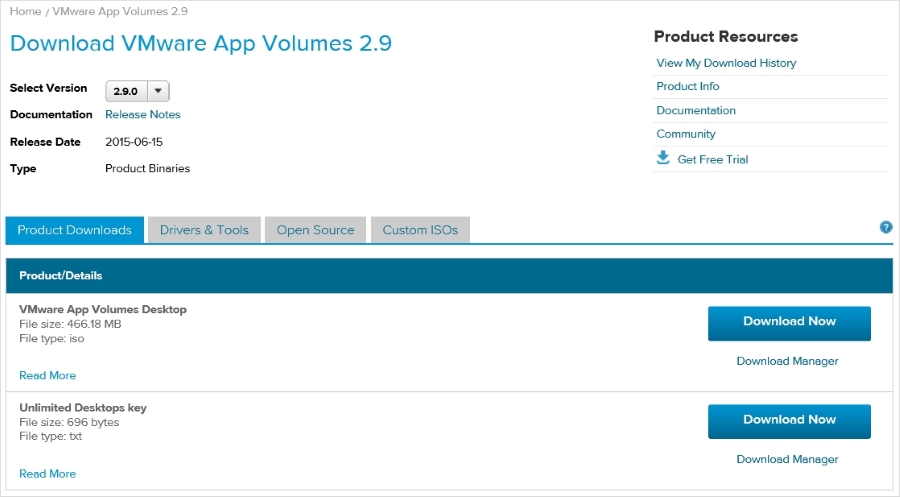Screen dimensions: 900x497
Task: Click the download icon beside Get Free Trial
Action: pos(663,158)
